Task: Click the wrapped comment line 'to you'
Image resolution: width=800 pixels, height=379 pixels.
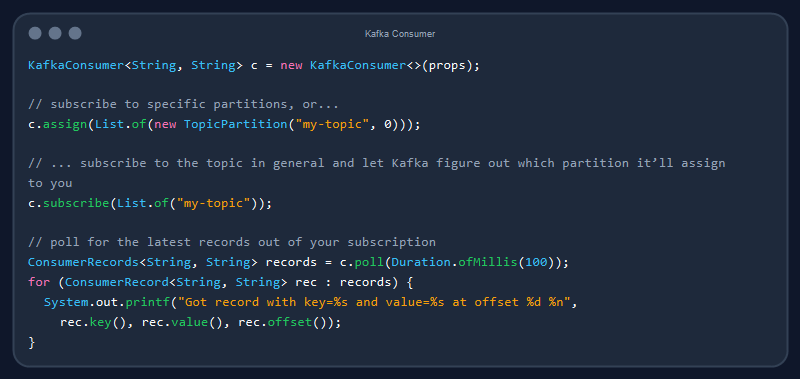Action: click(x=50, y=184)
